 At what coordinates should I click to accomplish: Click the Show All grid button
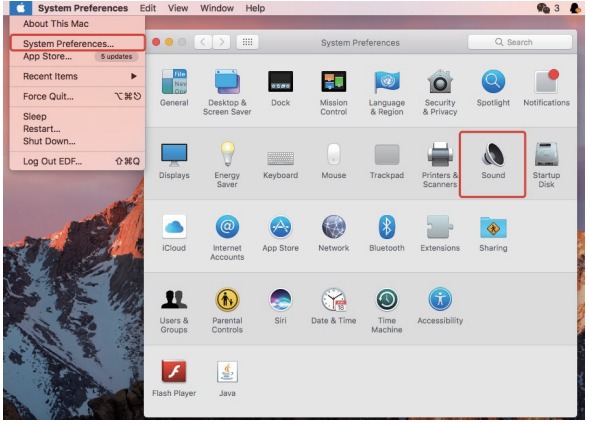[x=247, y=42]
